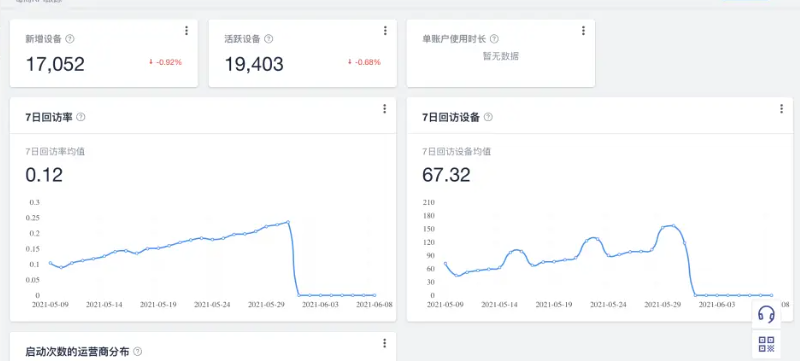Open the QR code button
The image size is (800, 361).
766,344
